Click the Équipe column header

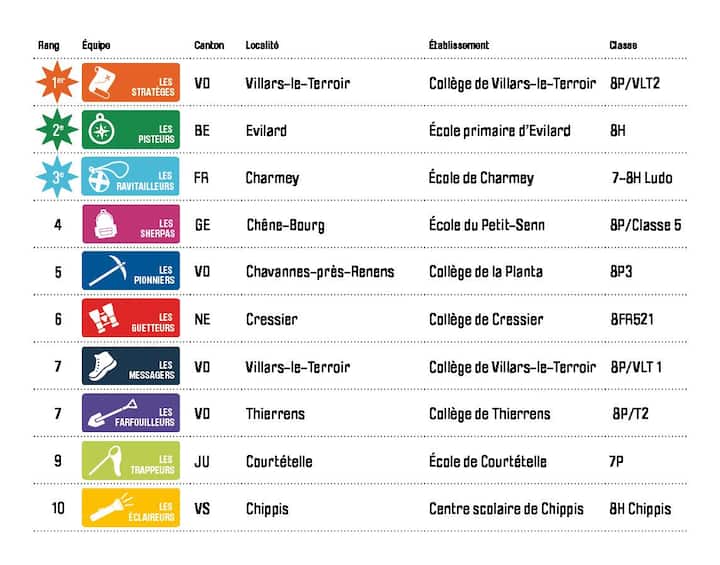96,46
